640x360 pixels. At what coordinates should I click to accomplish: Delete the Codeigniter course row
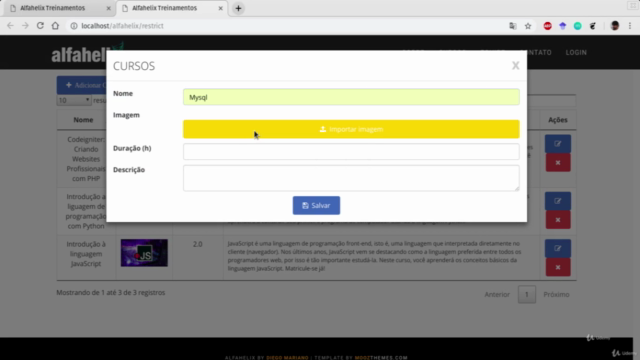click(x=558, y=162)
